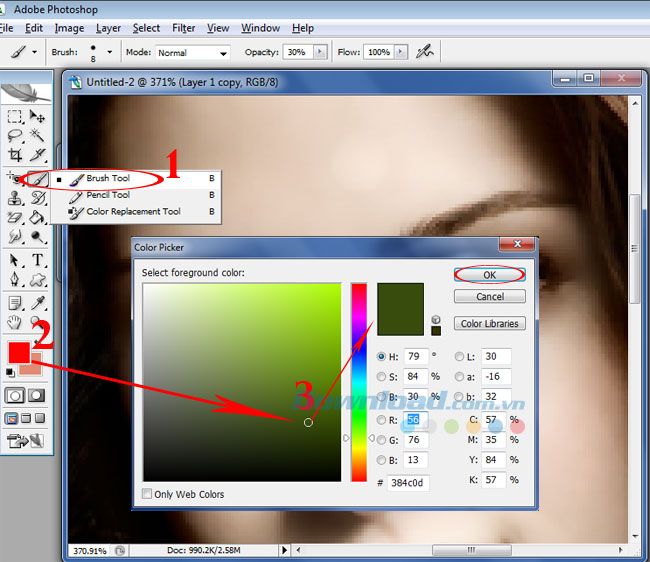Click the background color swatch in toolbox
The height and width of the screenshot is (562, 650).
[36, 368]
